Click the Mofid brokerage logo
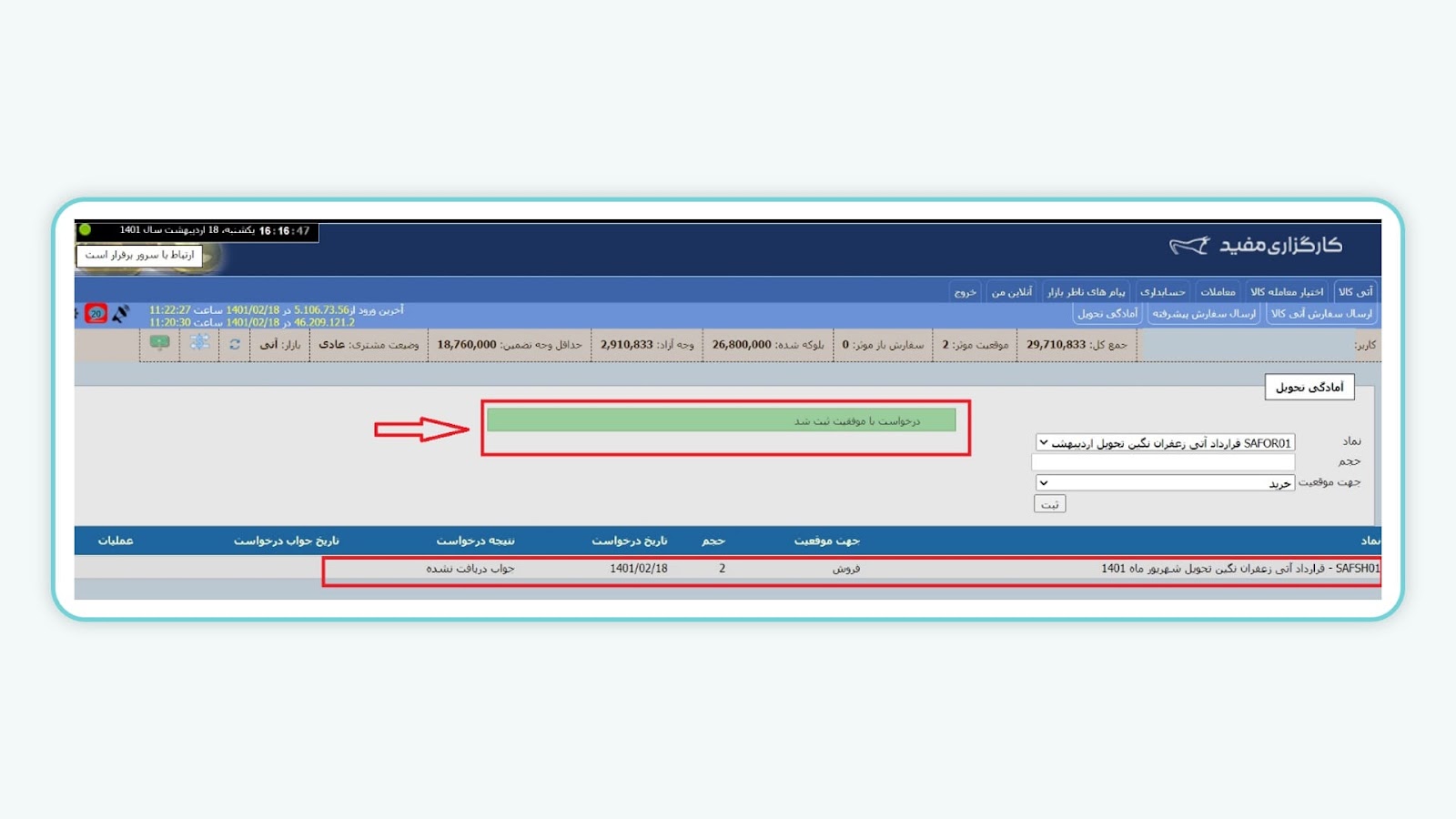Image resolution: width=1456 pixels, height=819 pixels. coord(1256,245)
